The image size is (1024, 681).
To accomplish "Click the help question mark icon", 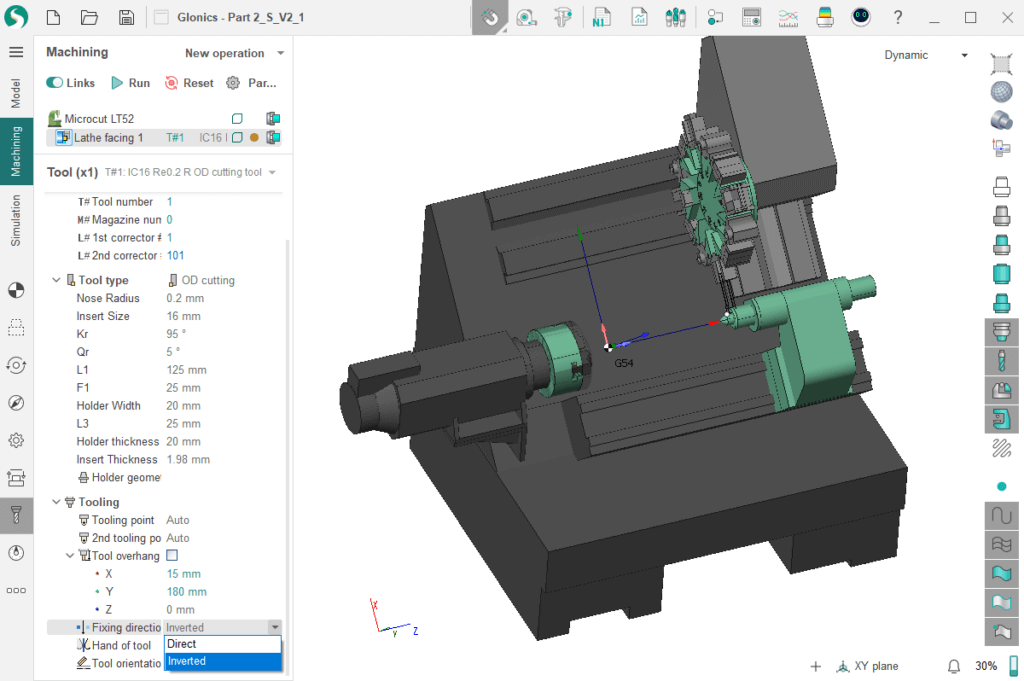I will (x=898, y=17).
